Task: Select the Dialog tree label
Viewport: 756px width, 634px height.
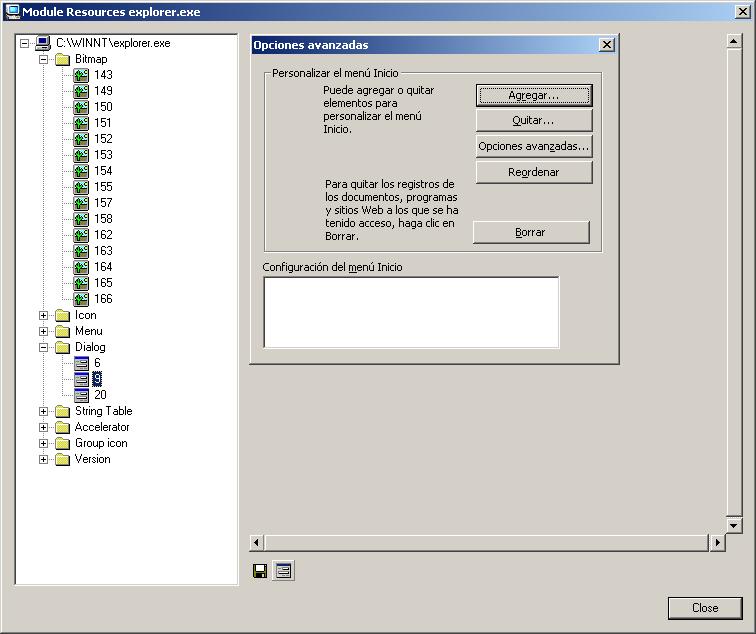Action: (90, 347)
